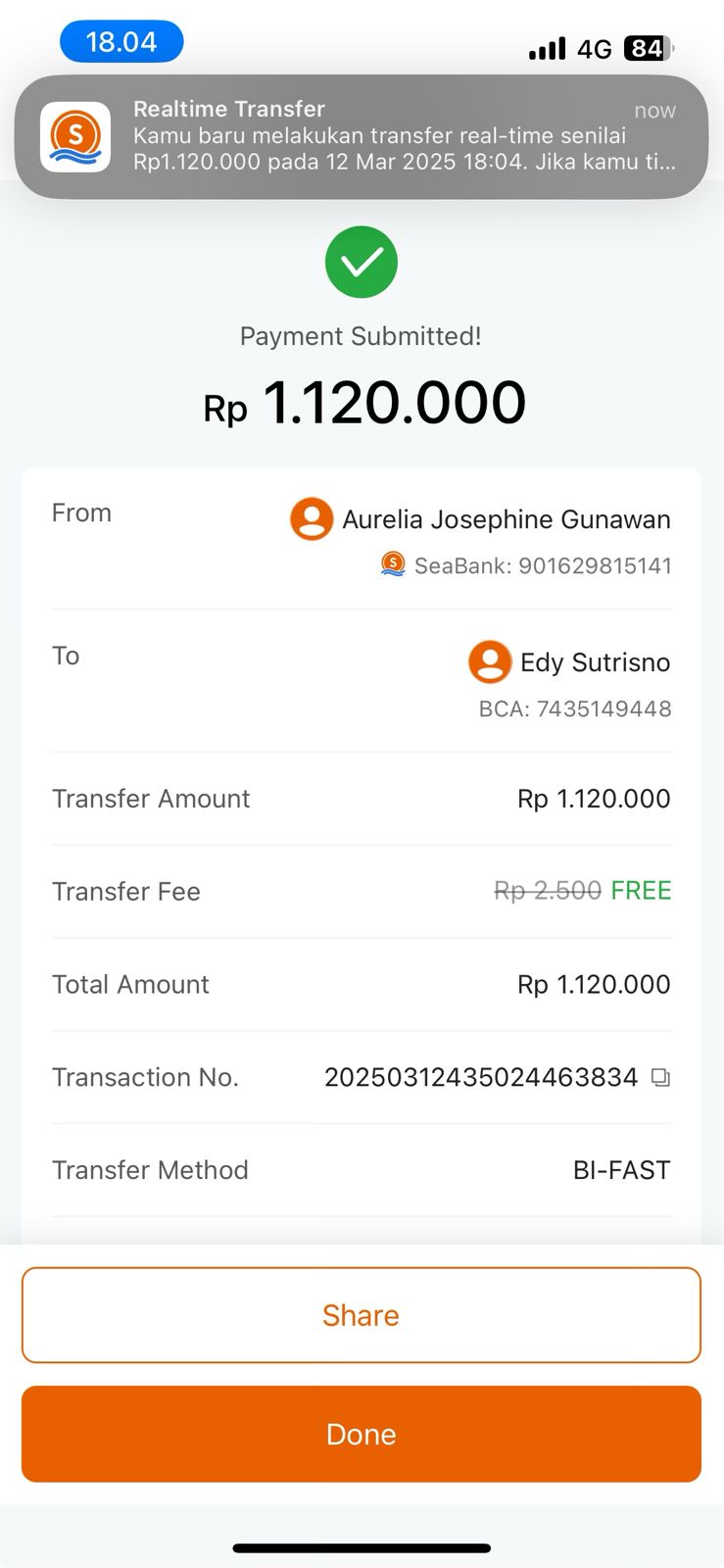
Task: Tap the BCA account number 7435149448
Action: (x=575, y=709)
